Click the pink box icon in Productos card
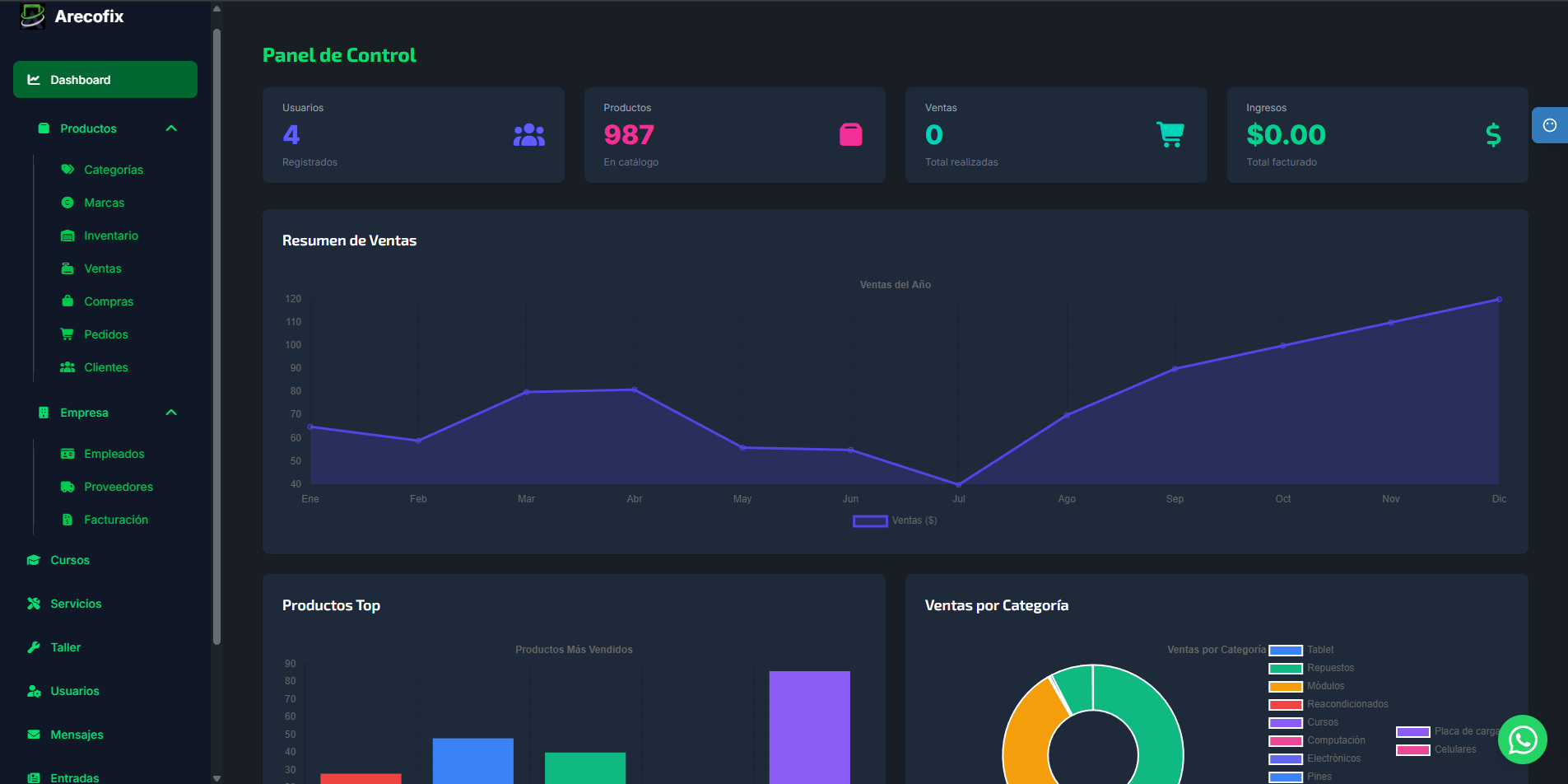The image size is (1568, 784). pos(850,134)
